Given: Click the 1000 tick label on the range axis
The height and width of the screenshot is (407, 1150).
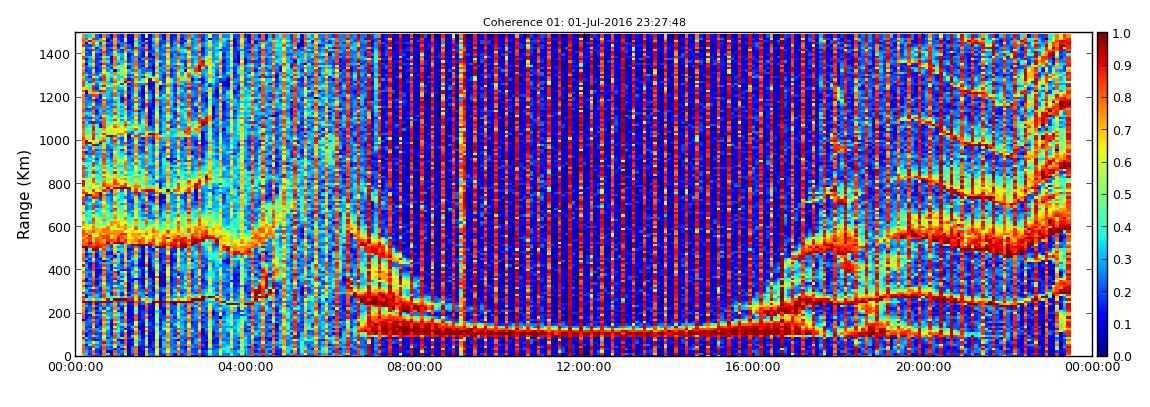Looking at the screenshot, I should pyautogui.click(x=56, y=141).
